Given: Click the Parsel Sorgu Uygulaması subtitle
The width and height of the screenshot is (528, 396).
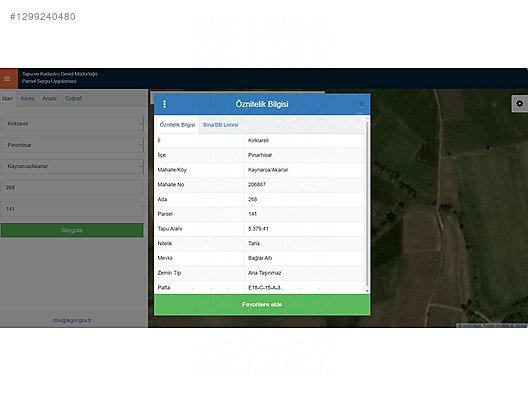Looking at the screenshot, I should (x=49, y=81).
